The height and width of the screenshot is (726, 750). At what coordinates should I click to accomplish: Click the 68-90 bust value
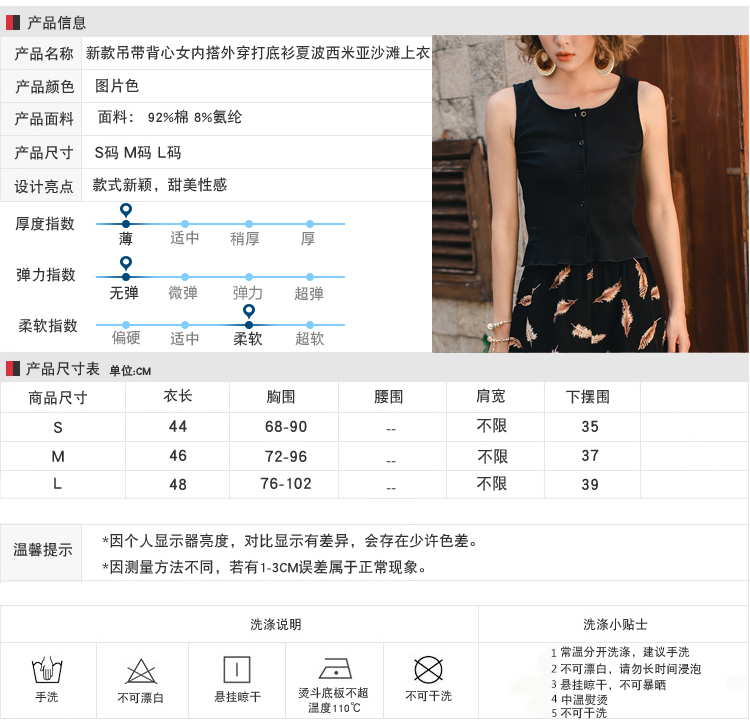(x=286, y=427)
